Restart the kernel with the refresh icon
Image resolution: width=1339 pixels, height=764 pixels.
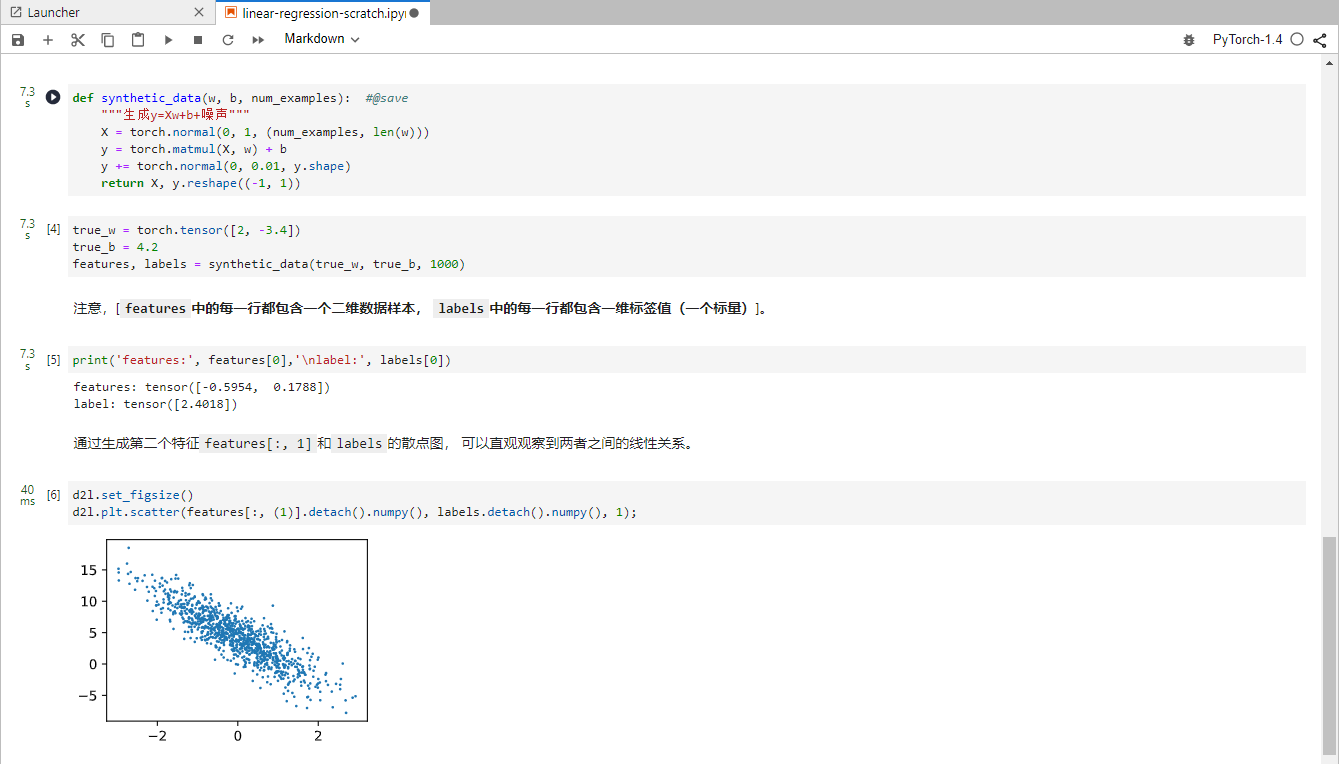(x=227, y=39)
